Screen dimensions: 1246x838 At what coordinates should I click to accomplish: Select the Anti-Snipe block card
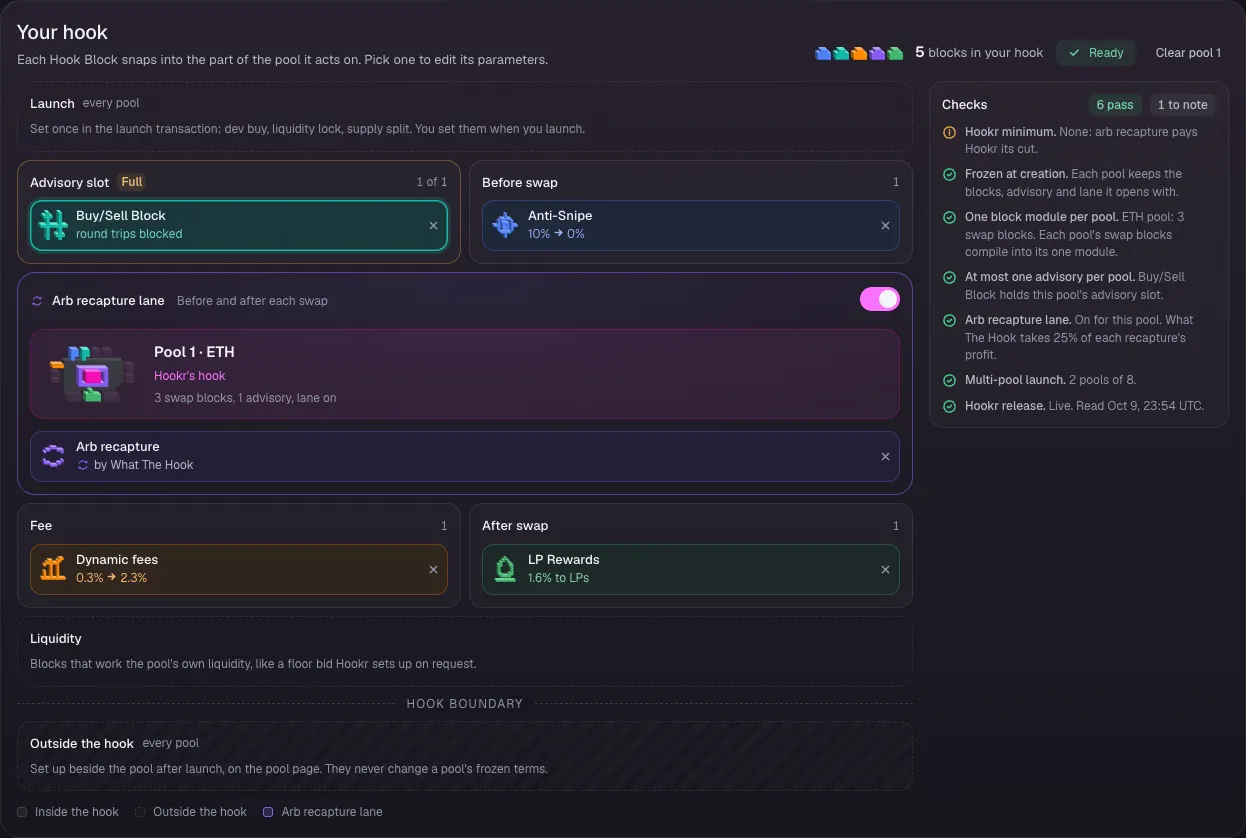pyautogui.click(x=691, y=225)
